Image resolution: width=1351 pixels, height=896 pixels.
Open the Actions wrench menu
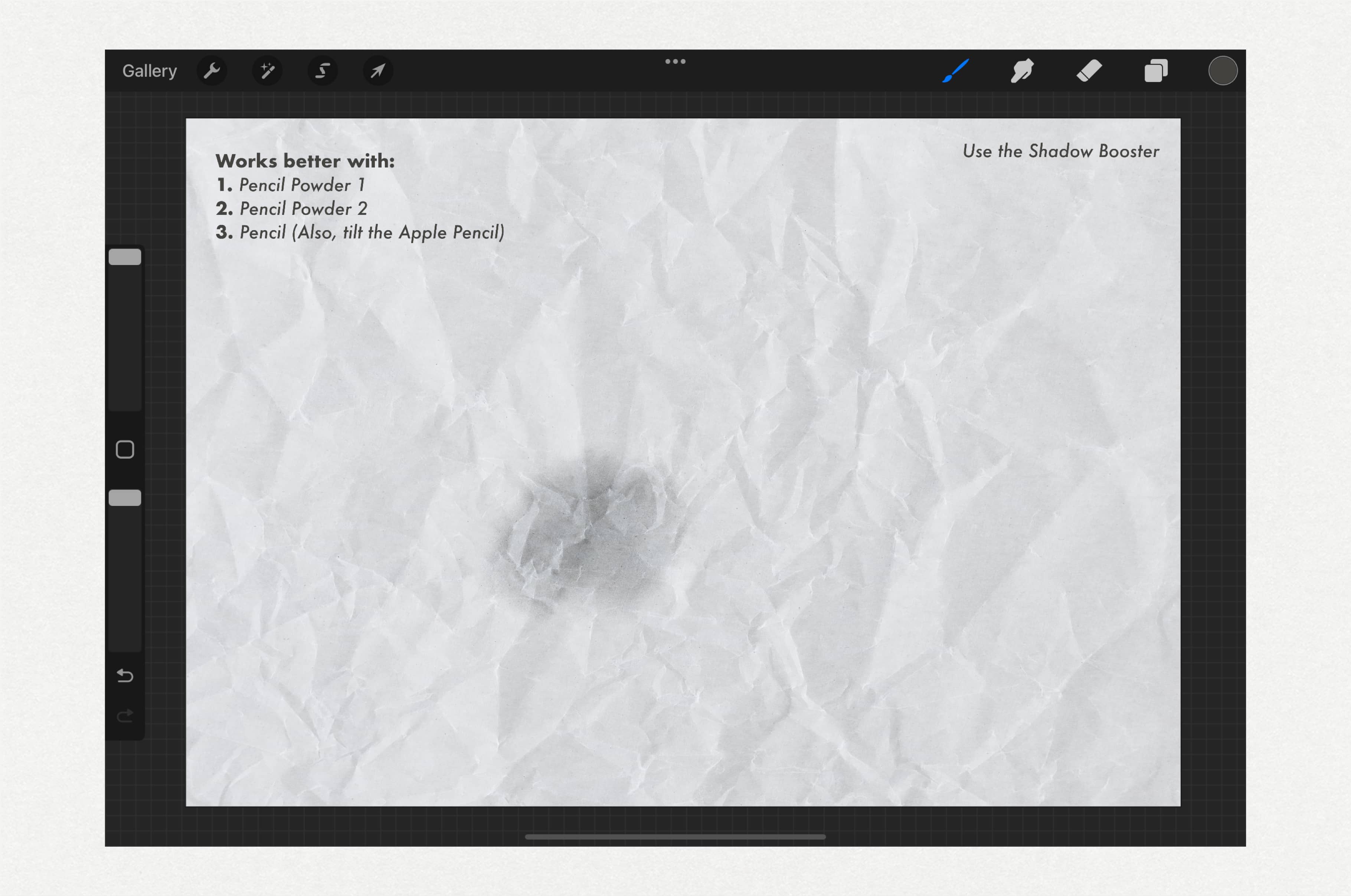tap(211, 71)
